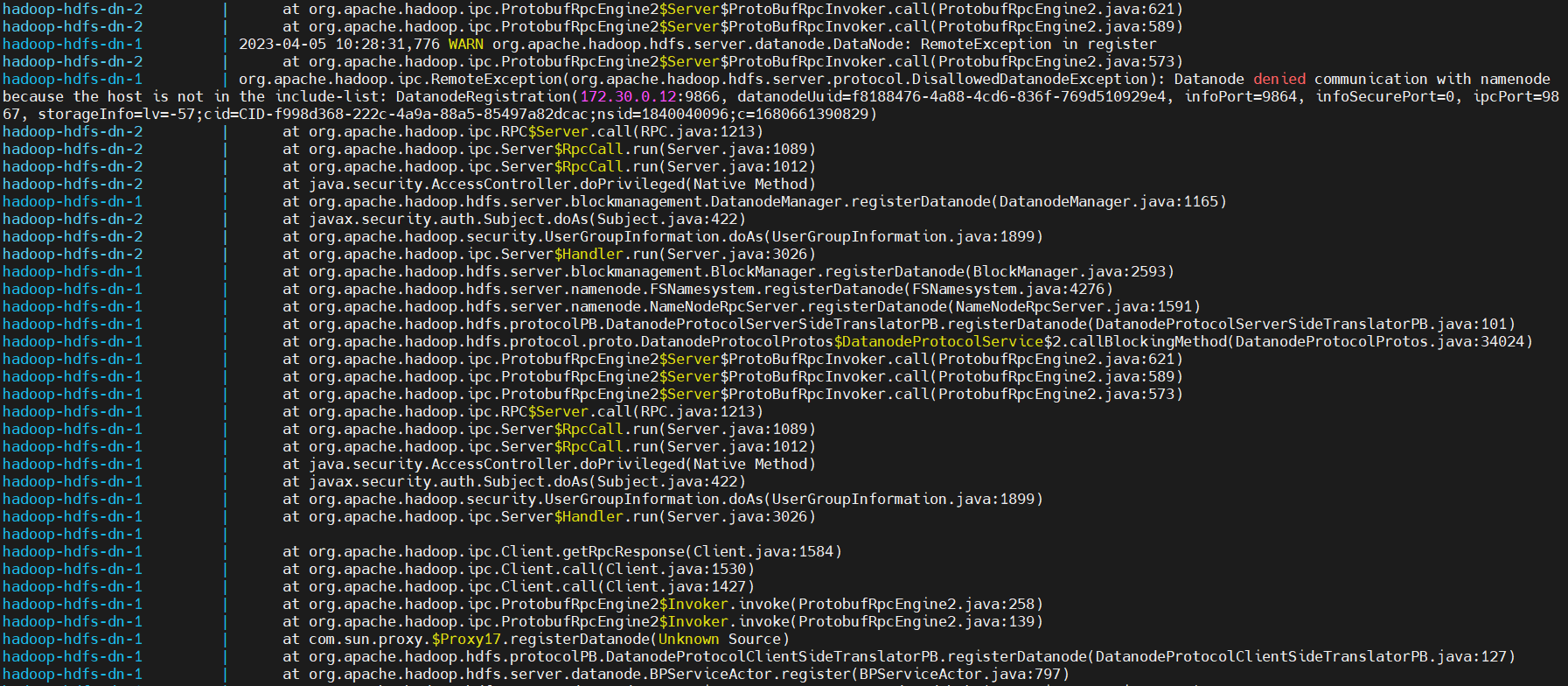Click Client.call(Client.java:1530) frame
Image resolution: width=1568 pixels, height=686 pixels.
(519, 569)
